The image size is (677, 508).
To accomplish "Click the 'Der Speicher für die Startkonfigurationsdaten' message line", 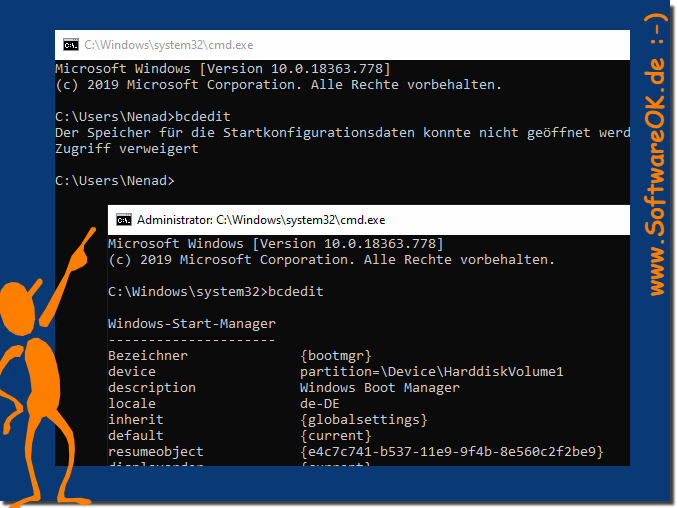I will [x=342, y=133].
